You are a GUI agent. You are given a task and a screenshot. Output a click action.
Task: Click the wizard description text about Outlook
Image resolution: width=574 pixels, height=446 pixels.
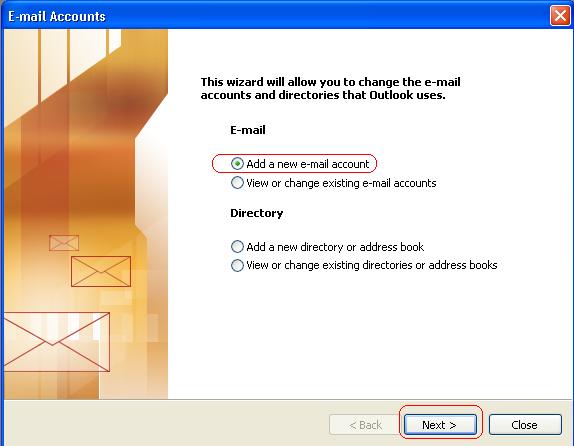click(x=331, y=88)
